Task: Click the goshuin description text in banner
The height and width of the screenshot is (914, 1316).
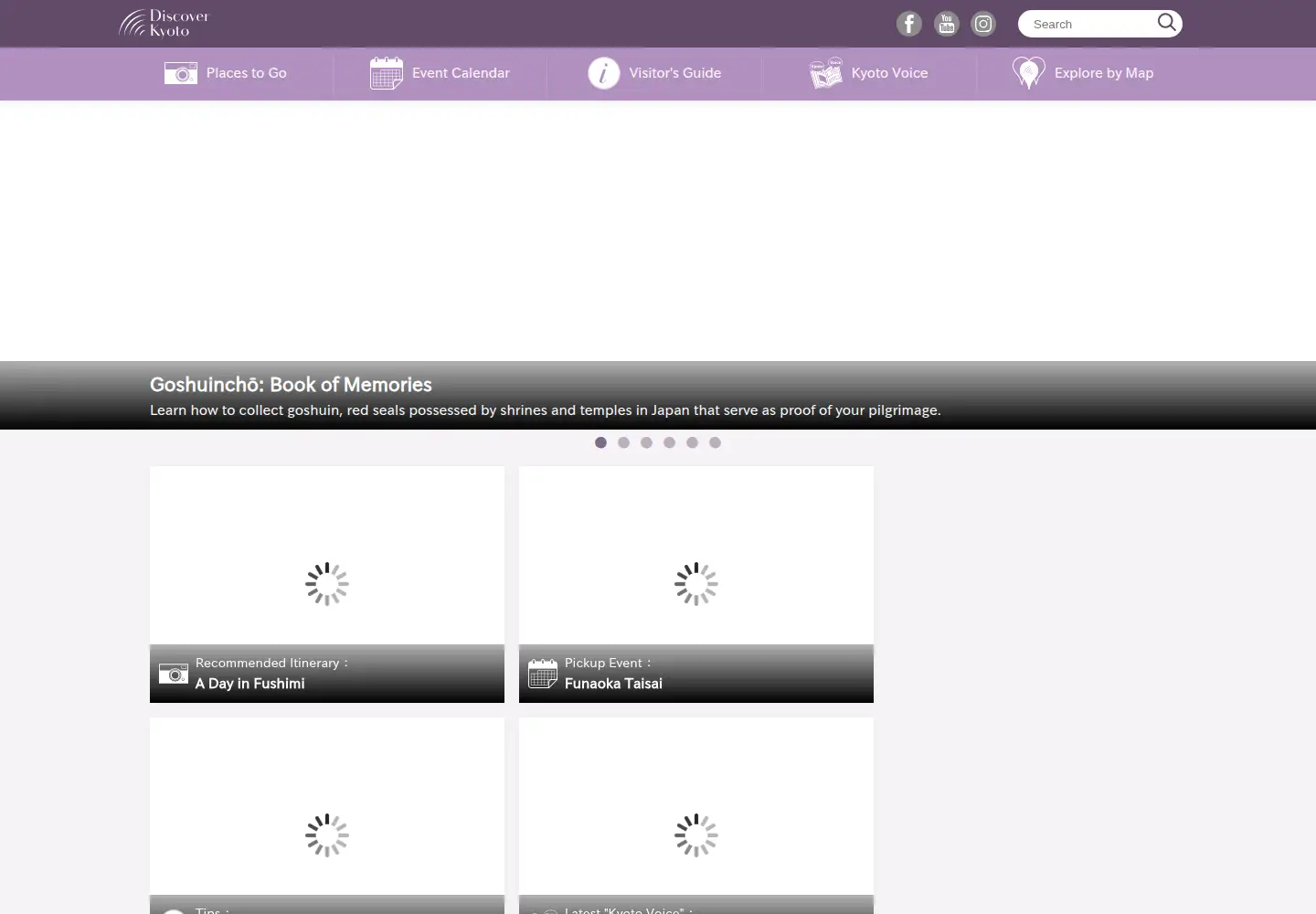Action: tap(545, 410)
